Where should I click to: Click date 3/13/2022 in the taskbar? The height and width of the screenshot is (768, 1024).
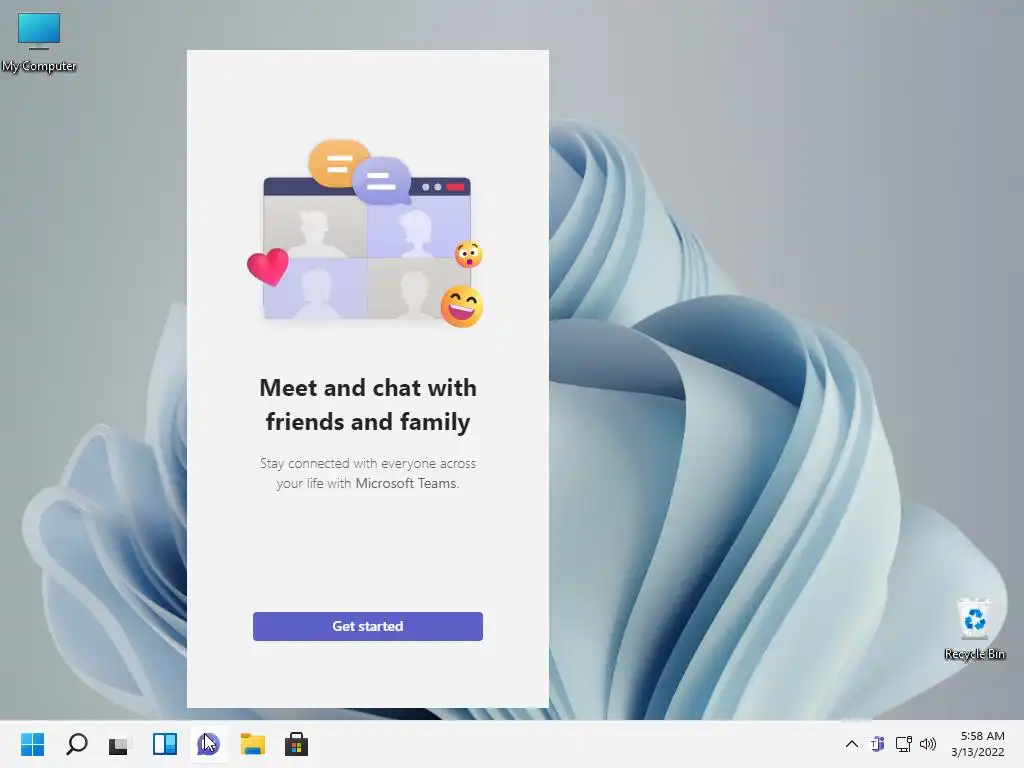[x=978, y=752]
